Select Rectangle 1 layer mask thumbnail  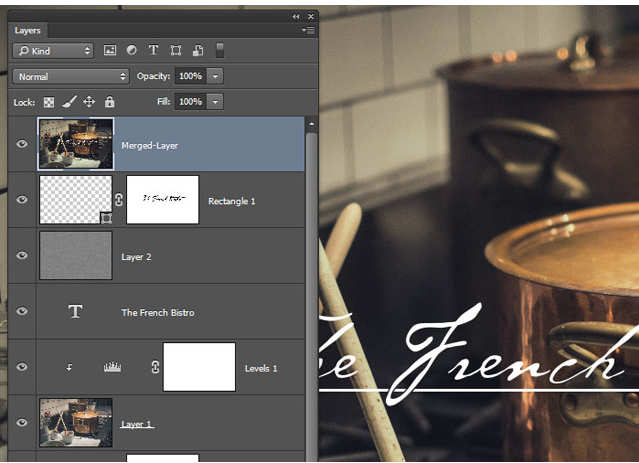pos(163,200)
